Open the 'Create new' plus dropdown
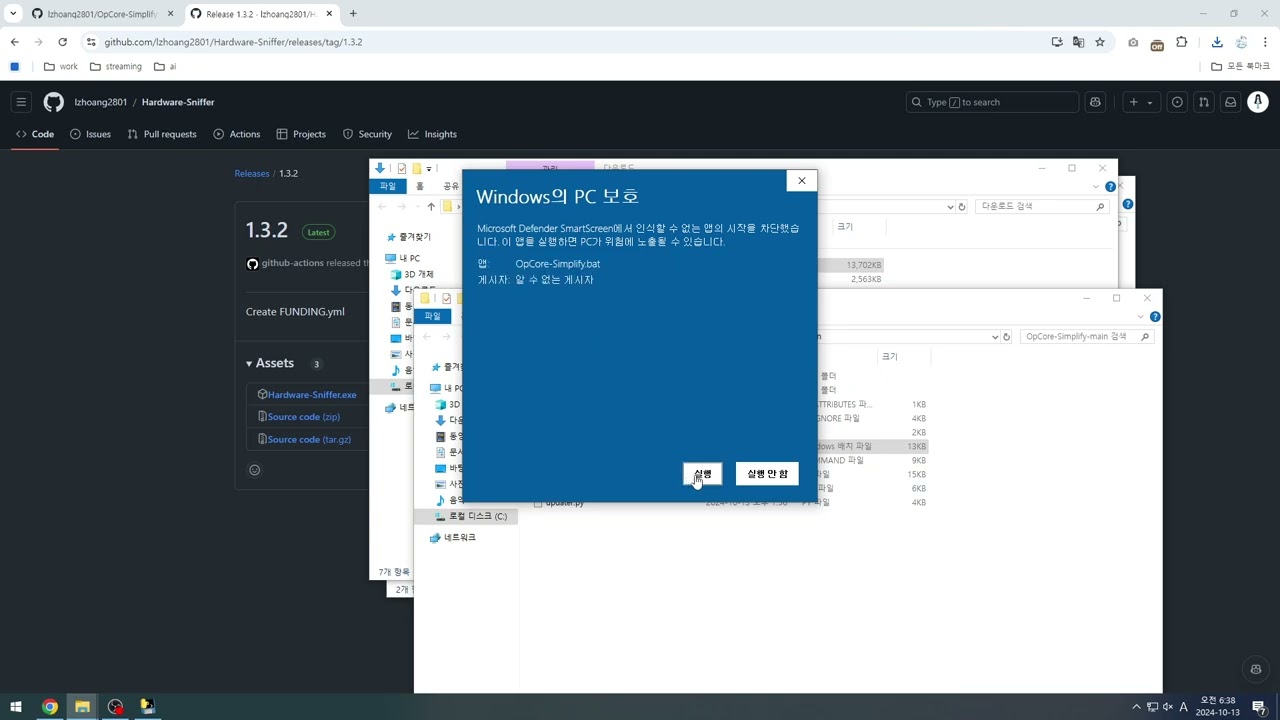1280x720 pixels. [x=1140, y=102]
